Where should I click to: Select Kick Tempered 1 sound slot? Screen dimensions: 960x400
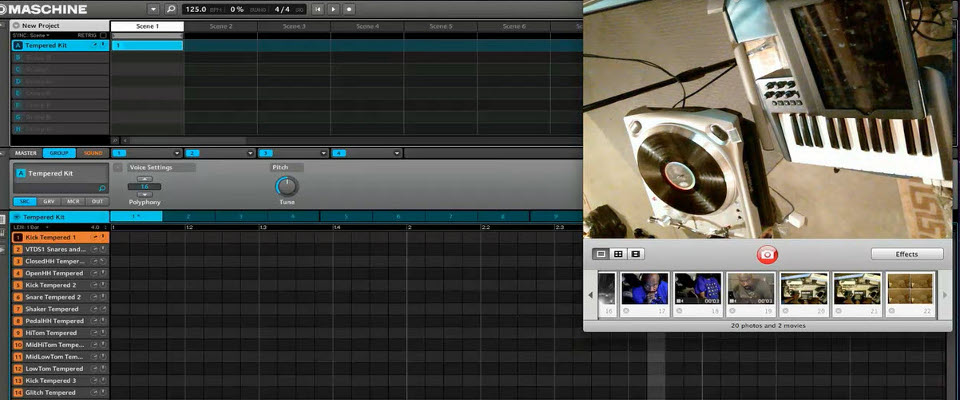60,237
